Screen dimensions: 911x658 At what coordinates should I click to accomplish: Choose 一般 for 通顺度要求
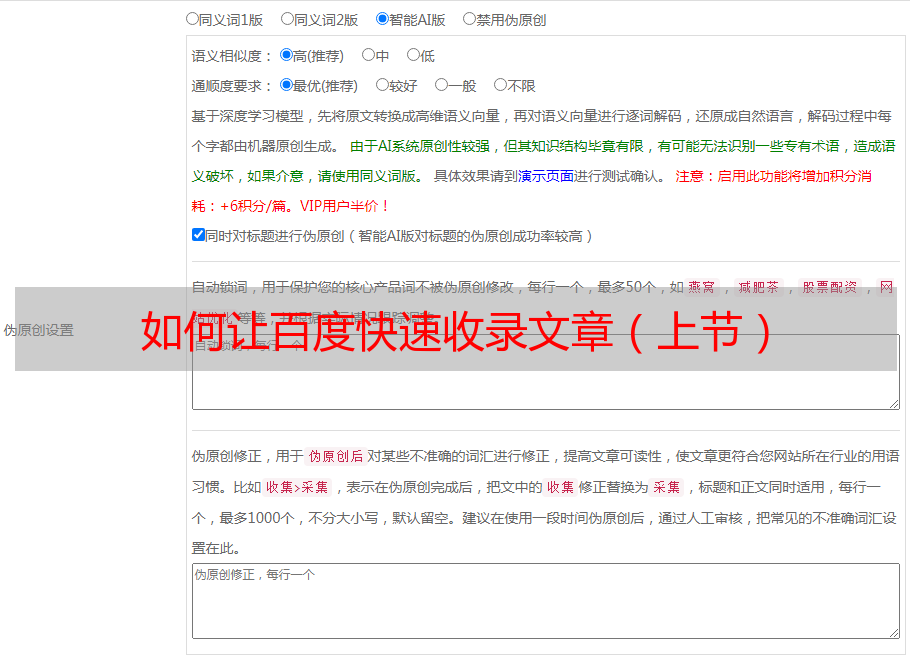(x=442, y=85)
